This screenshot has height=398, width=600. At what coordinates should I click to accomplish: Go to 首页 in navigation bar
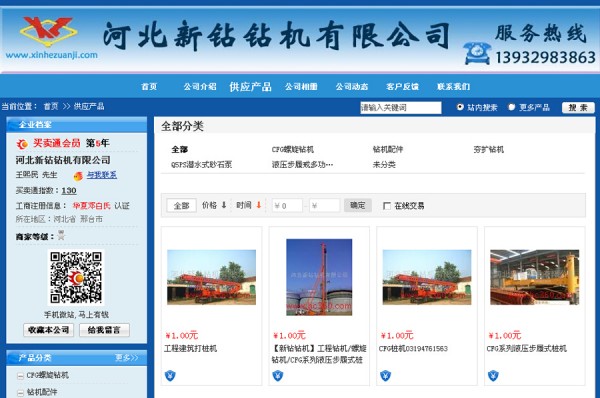[x=149, y=86]
